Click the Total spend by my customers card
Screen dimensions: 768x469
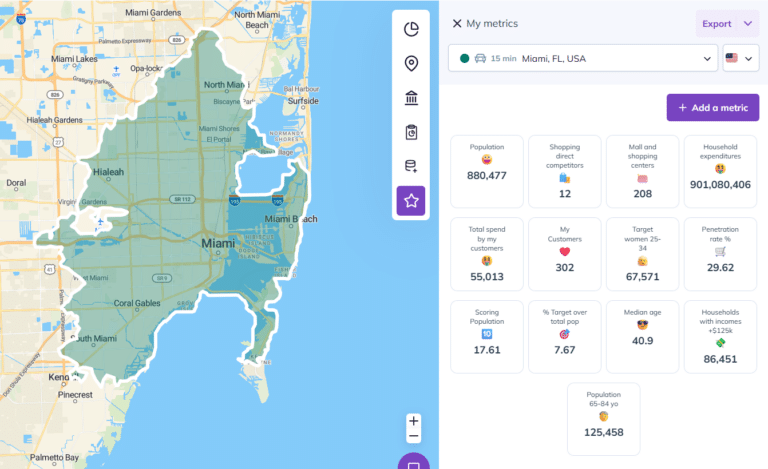(487, 254)
